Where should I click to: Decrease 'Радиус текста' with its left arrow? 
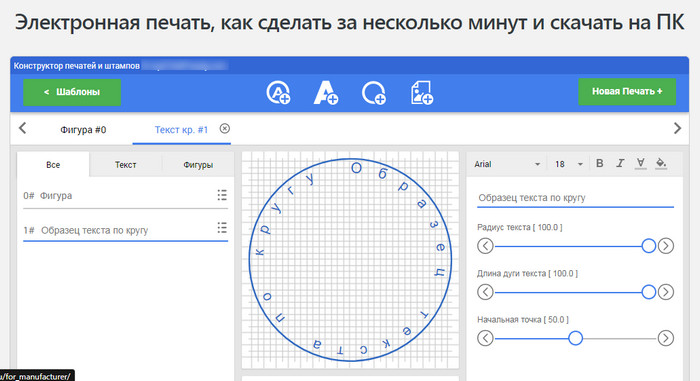(x=485, y=246)
